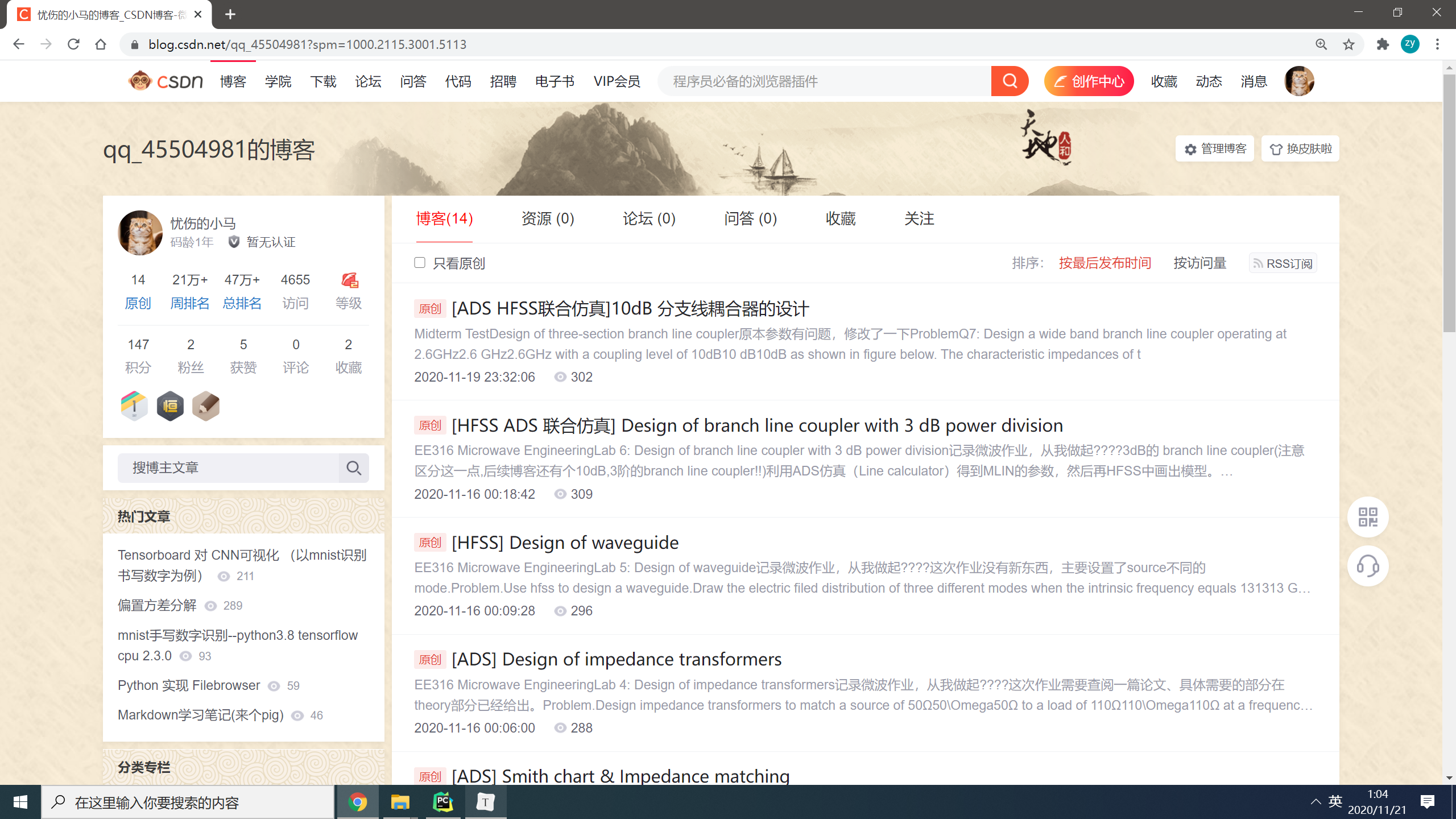
Task: Check the 只看原创 checkbox
Action: pyautogui.click(x=420, y=263)
